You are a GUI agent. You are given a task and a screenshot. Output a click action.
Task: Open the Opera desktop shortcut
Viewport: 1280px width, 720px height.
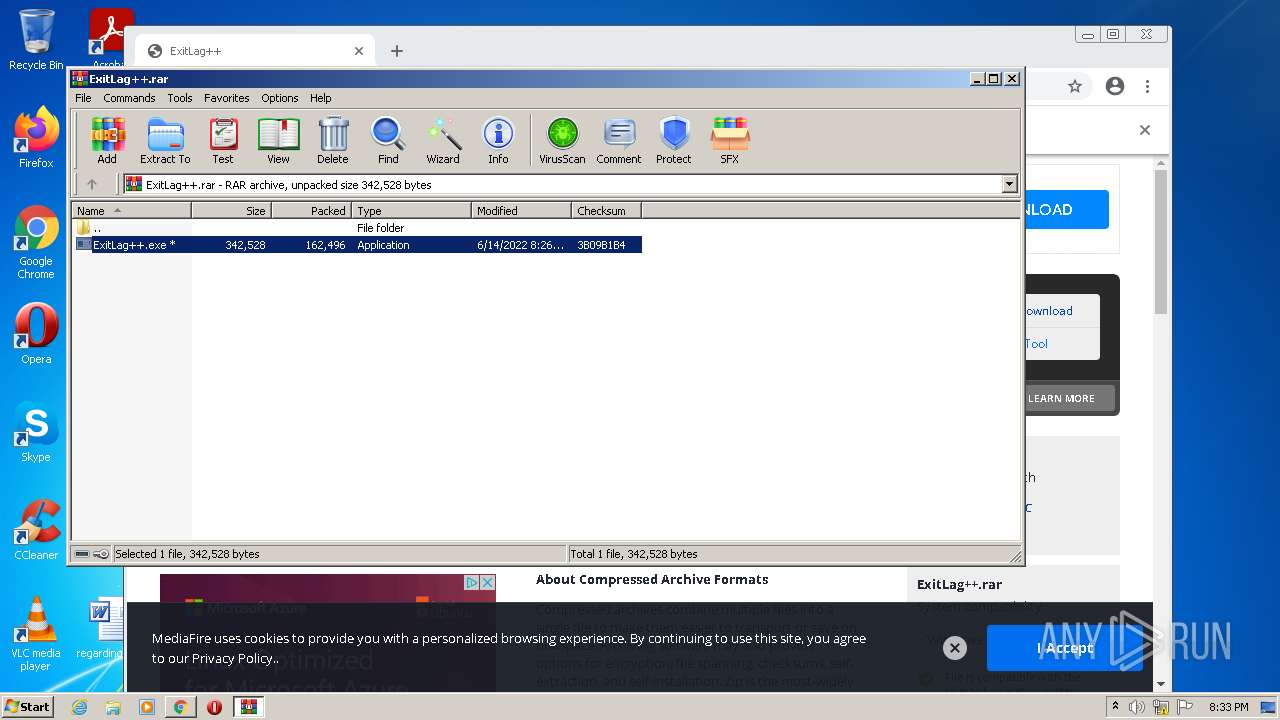coord(36,334)
